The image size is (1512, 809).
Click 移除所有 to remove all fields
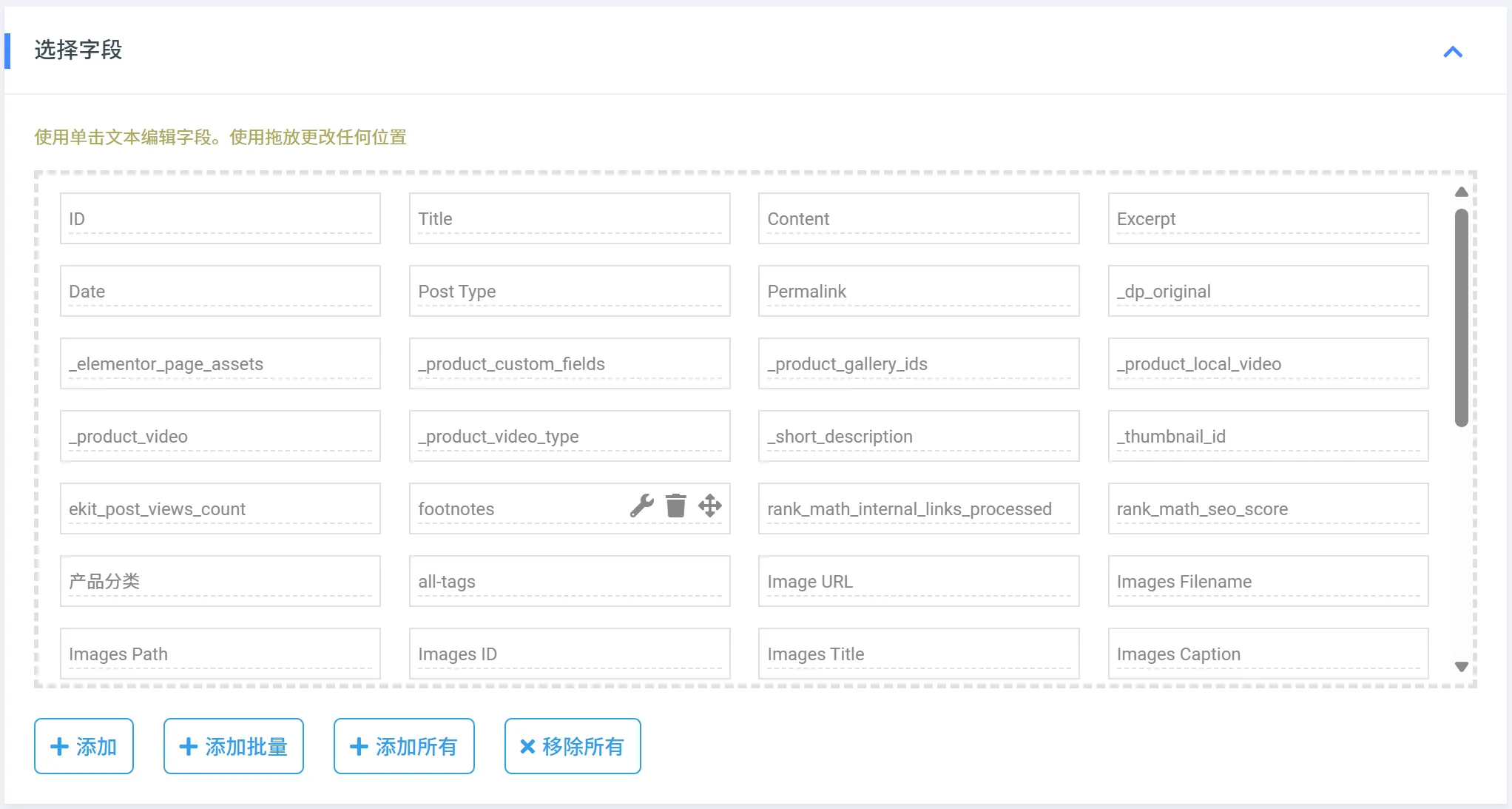coord(573,746)
